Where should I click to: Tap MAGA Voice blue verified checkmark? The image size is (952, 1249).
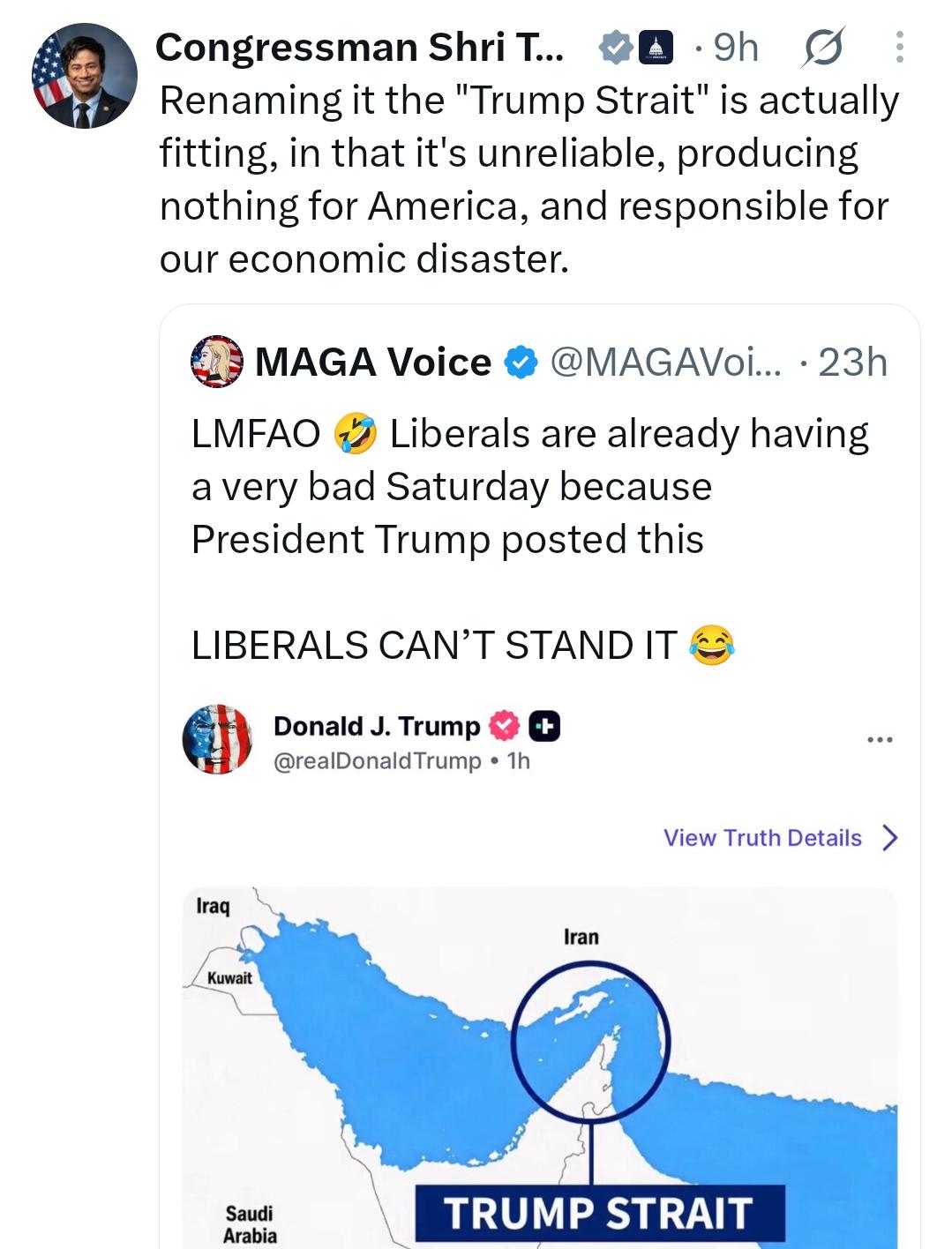(x=521, y=363)
